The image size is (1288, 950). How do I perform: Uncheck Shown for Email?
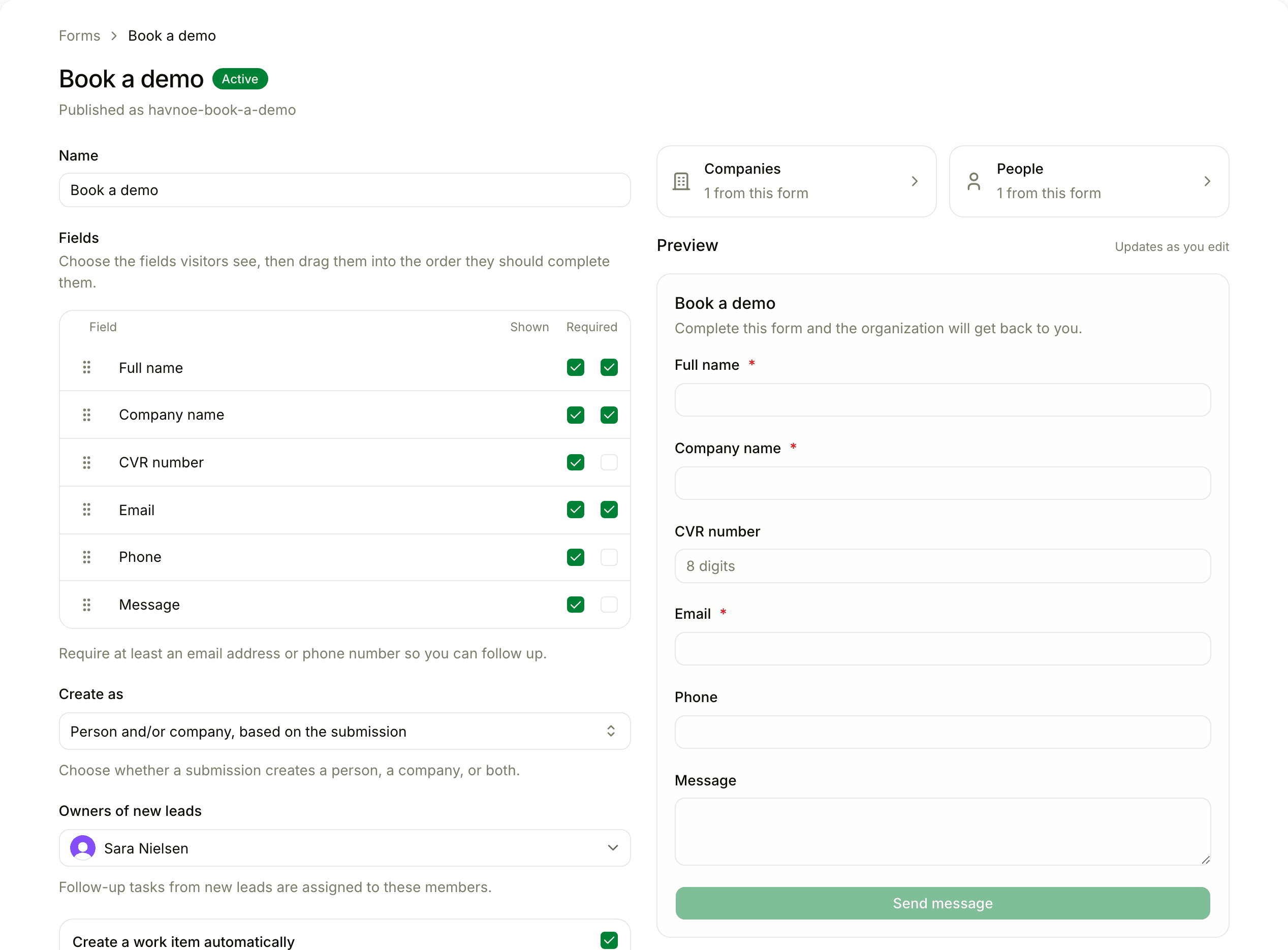click(575, 510)
